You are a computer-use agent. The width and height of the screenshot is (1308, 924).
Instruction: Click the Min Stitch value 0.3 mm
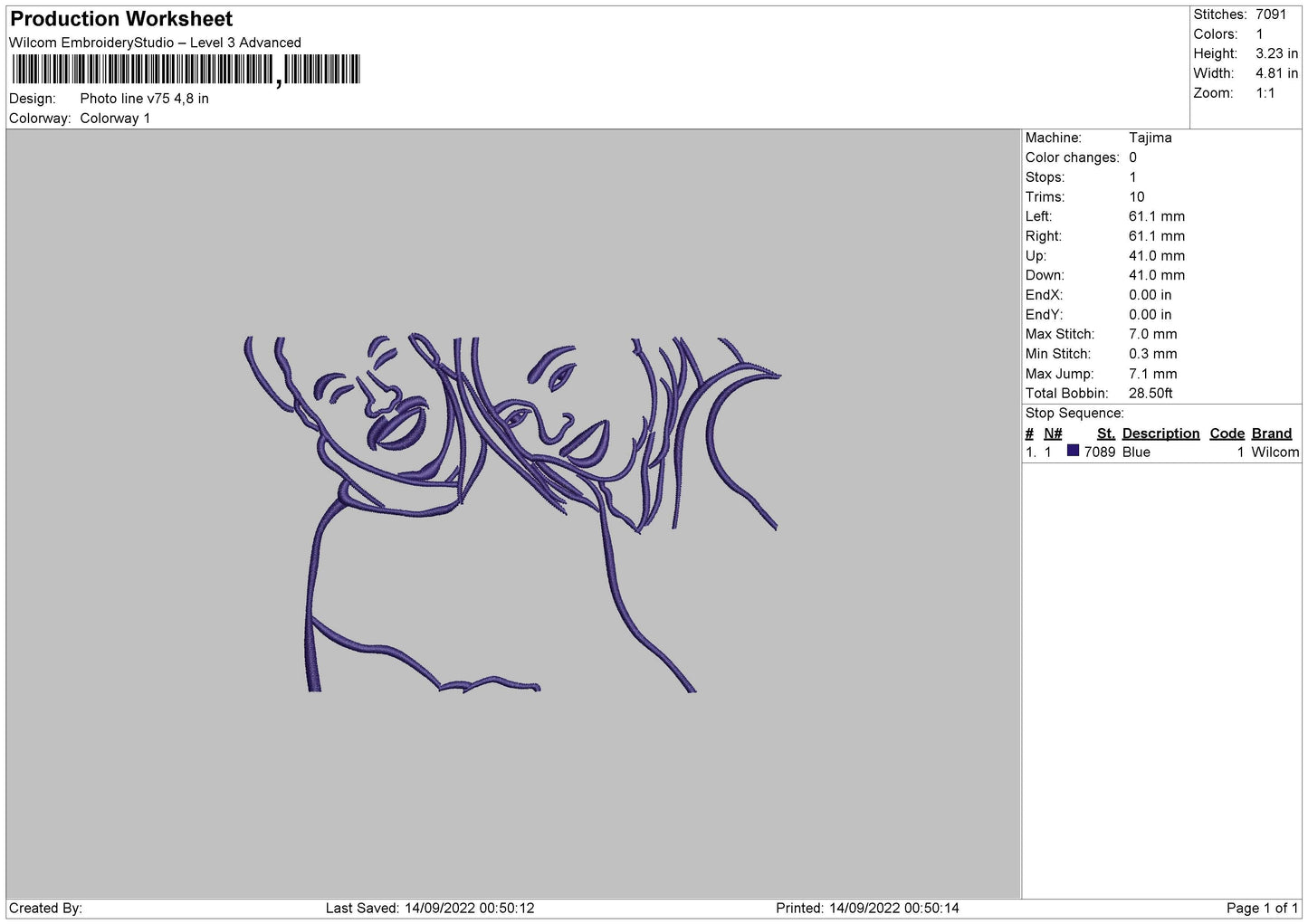[1152, 354]
